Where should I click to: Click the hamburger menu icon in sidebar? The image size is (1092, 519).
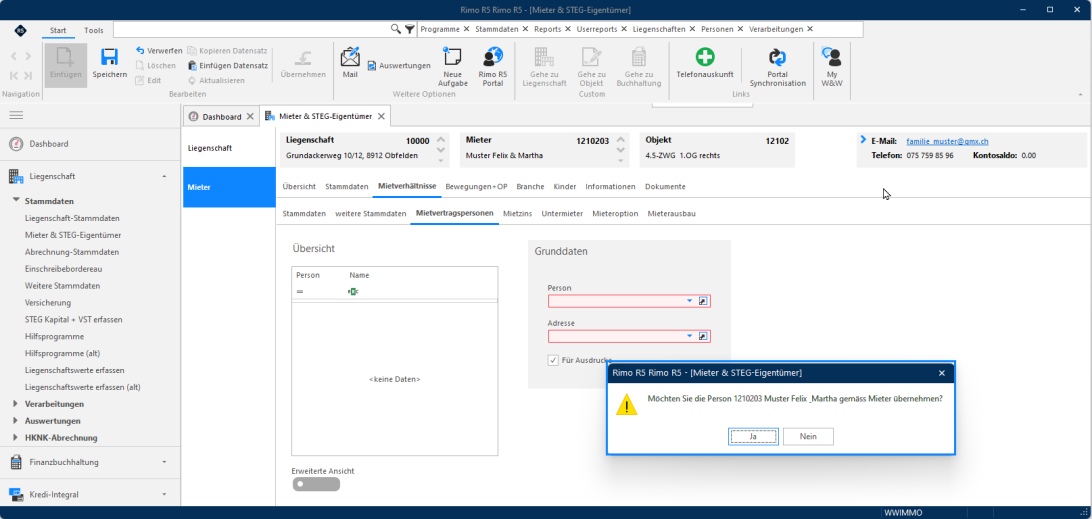coord(16,115)
